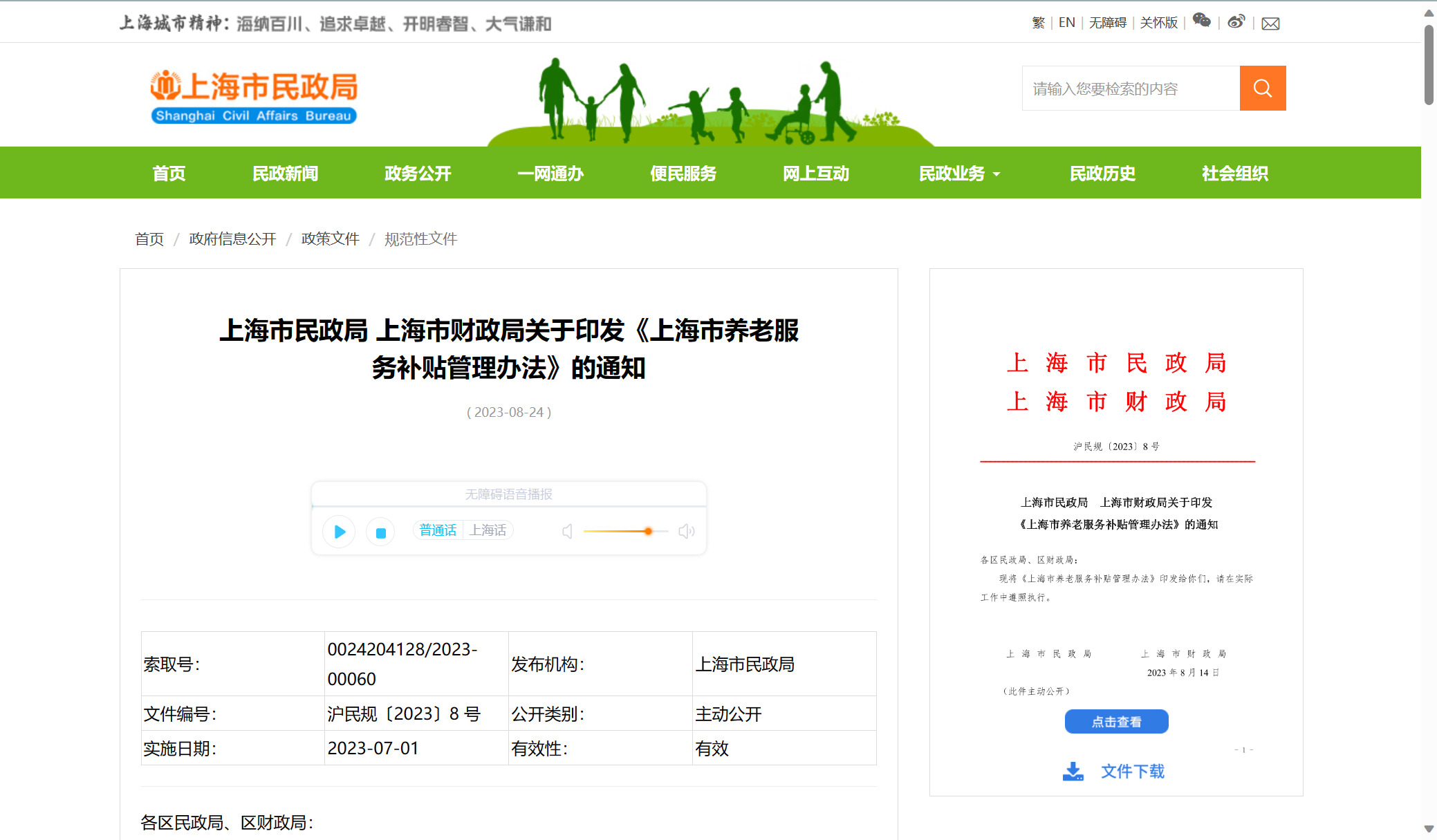Click the loud volume speaker icon
The width and height of the screenshot is (1437, 840).
pos(686,531)
